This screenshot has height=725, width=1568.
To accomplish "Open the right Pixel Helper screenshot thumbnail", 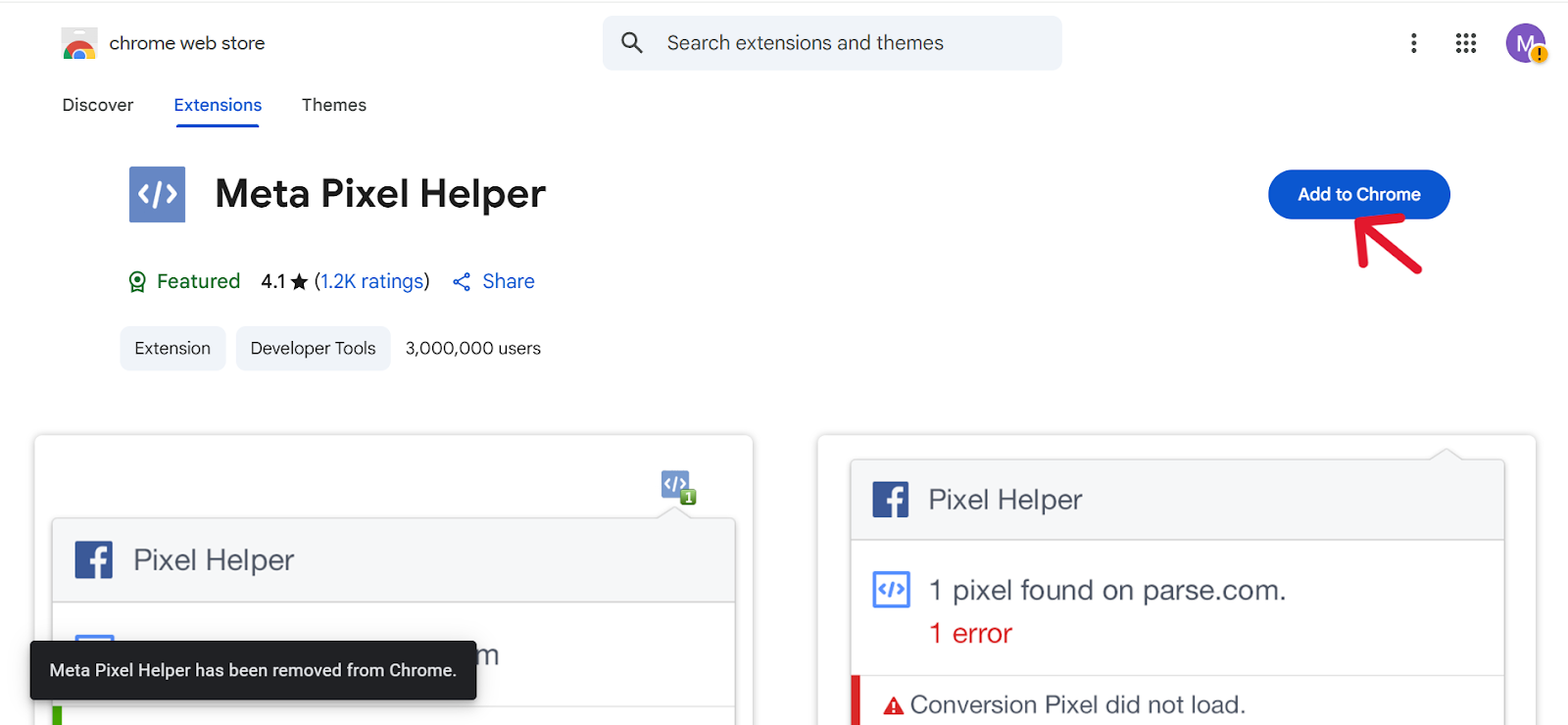I will point(1177,580).
